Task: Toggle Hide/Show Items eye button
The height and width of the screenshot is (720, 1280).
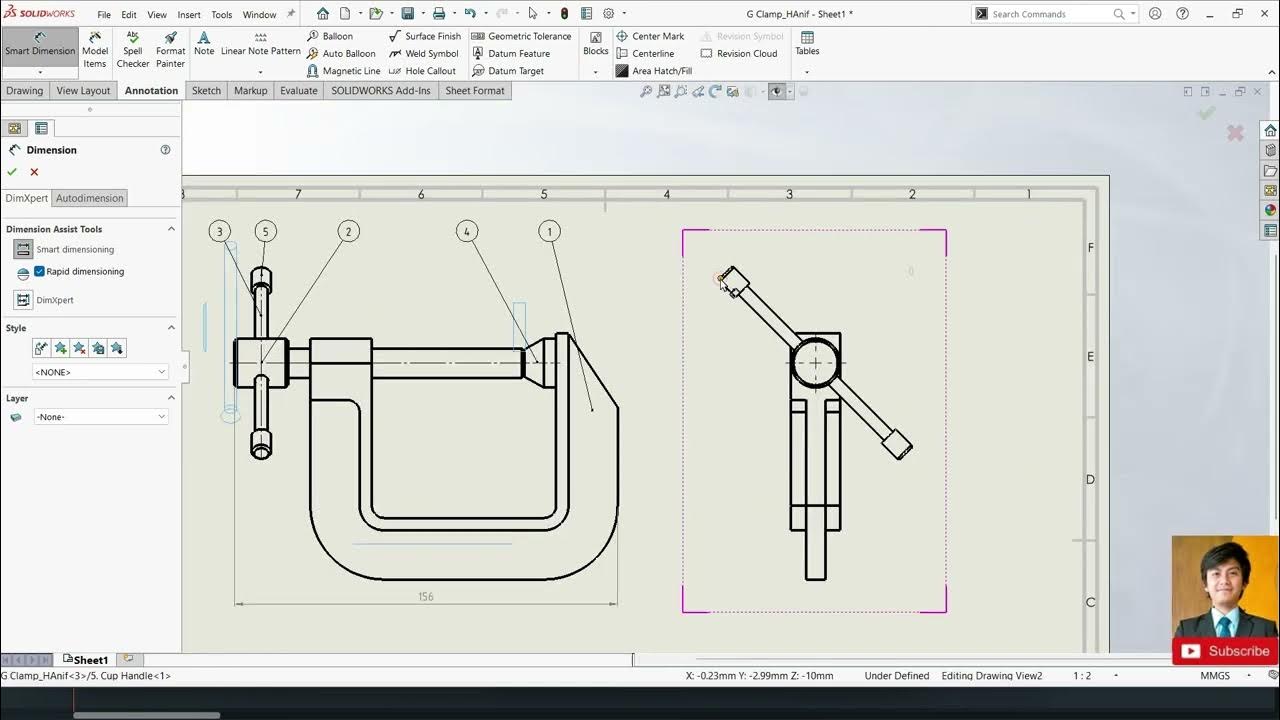Action: click(x=776, y=91)
